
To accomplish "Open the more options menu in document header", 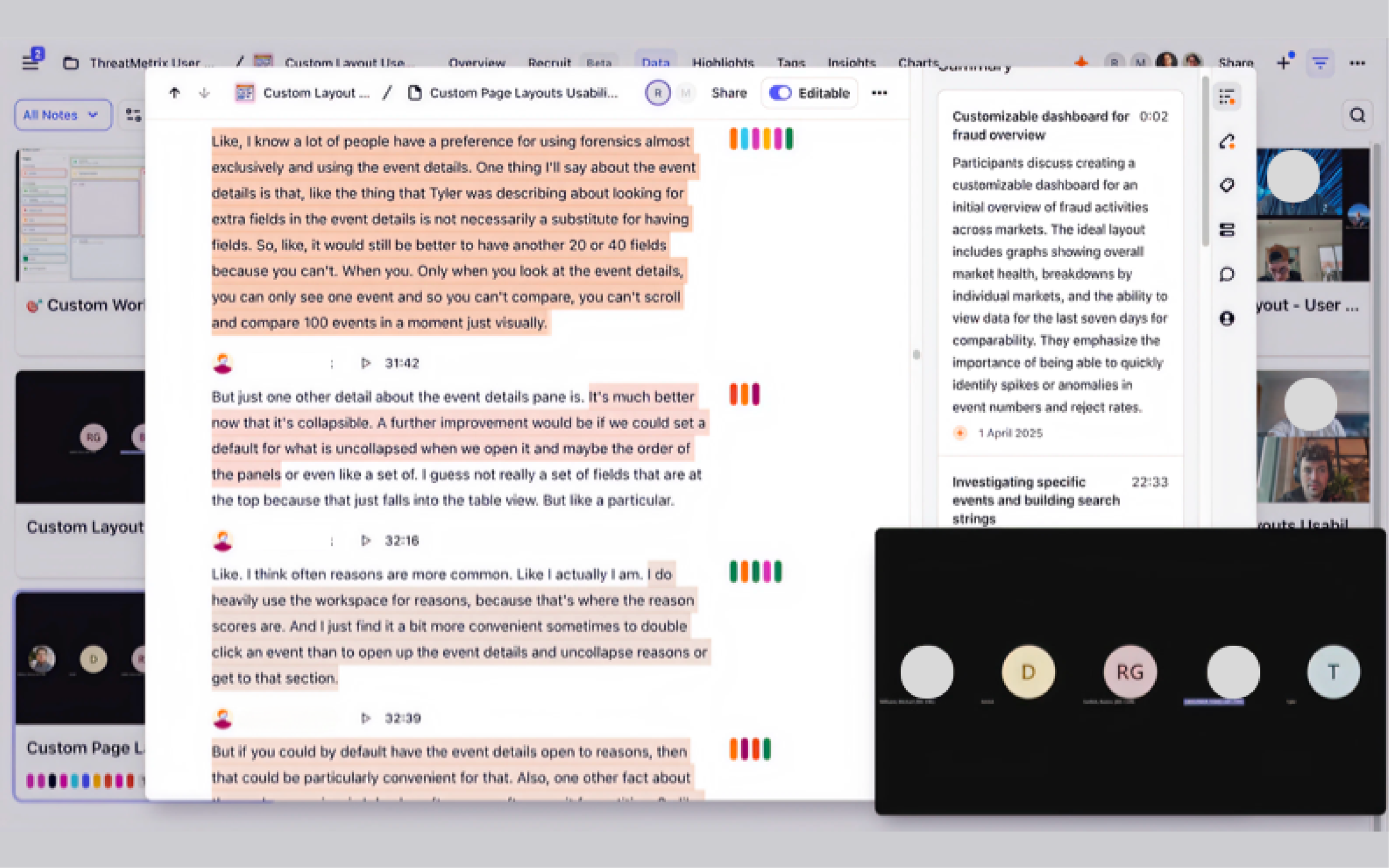I will (x=880, y=92).
